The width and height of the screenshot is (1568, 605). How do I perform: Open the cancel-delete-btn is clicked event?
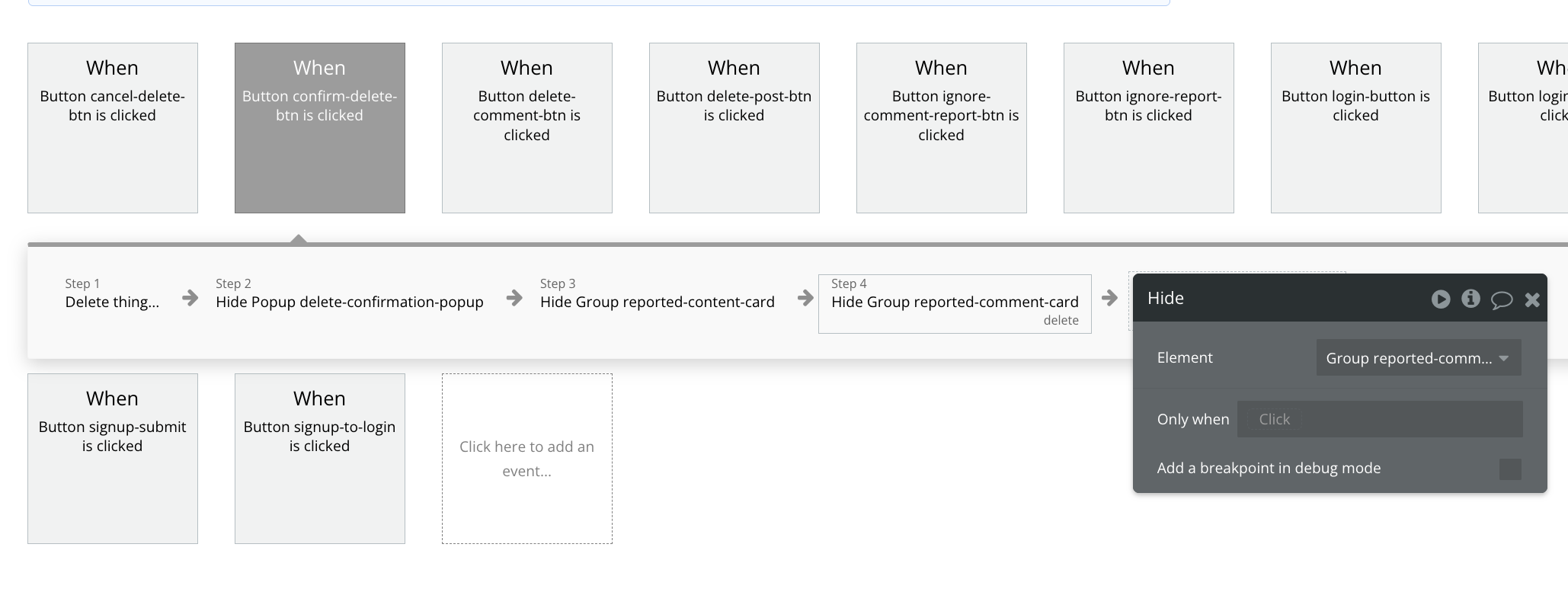113,128
